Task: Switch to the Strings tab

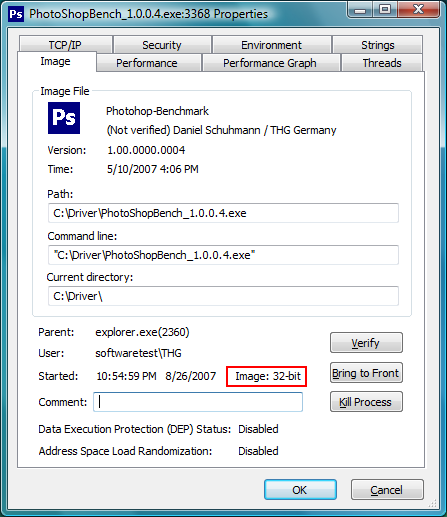Action: (378, 45)
